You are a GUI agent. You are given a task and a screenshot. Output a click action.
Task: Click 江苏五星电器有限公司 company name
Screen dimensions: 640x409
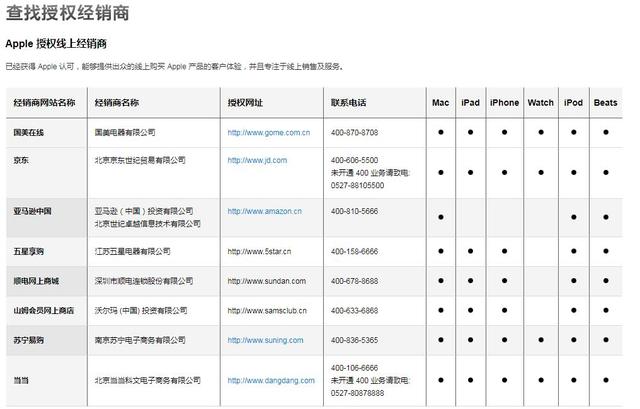coord(132,252)
